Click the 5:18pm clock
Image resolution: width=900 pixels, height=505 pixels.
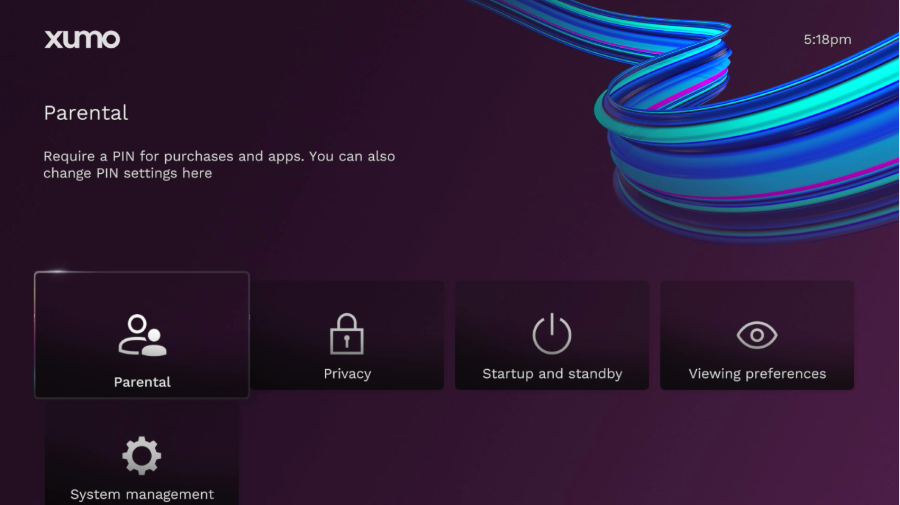[827, 40]
